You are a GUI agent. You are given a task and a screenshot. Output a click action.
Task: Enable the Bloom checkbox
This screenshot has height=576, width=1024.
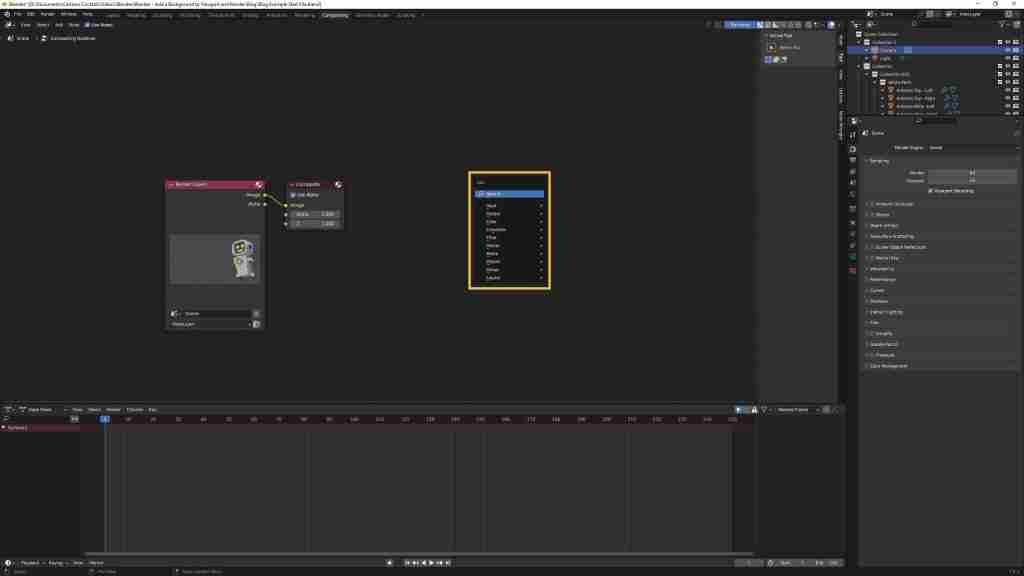tap(872, 215)
